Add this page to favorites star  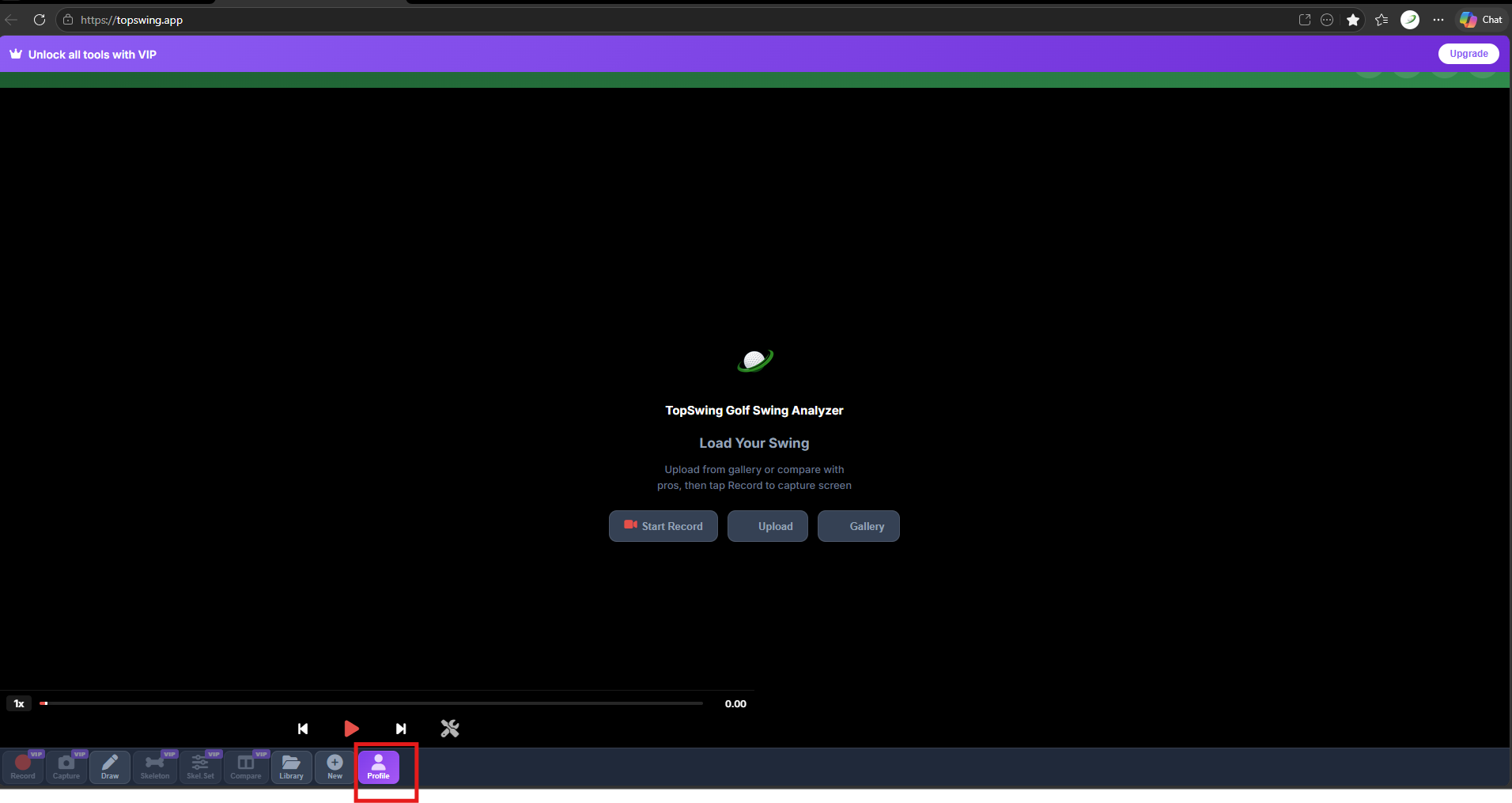tap(1353, 20)
